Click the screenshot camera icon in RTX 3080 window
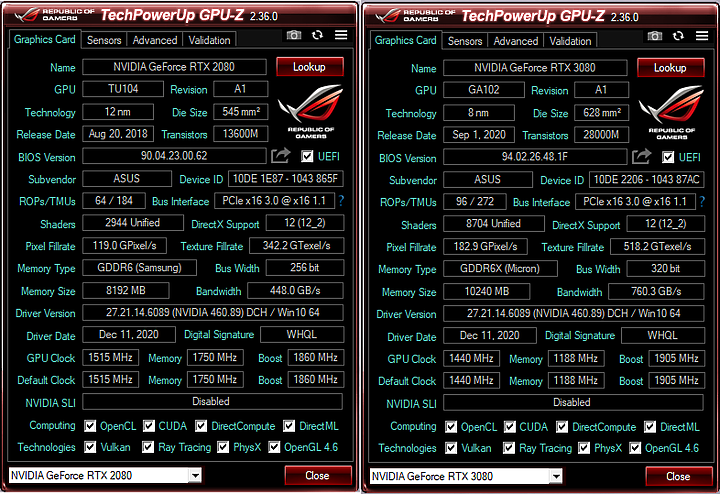This screenshot has width=720, height=494. [x=655, y=36]
